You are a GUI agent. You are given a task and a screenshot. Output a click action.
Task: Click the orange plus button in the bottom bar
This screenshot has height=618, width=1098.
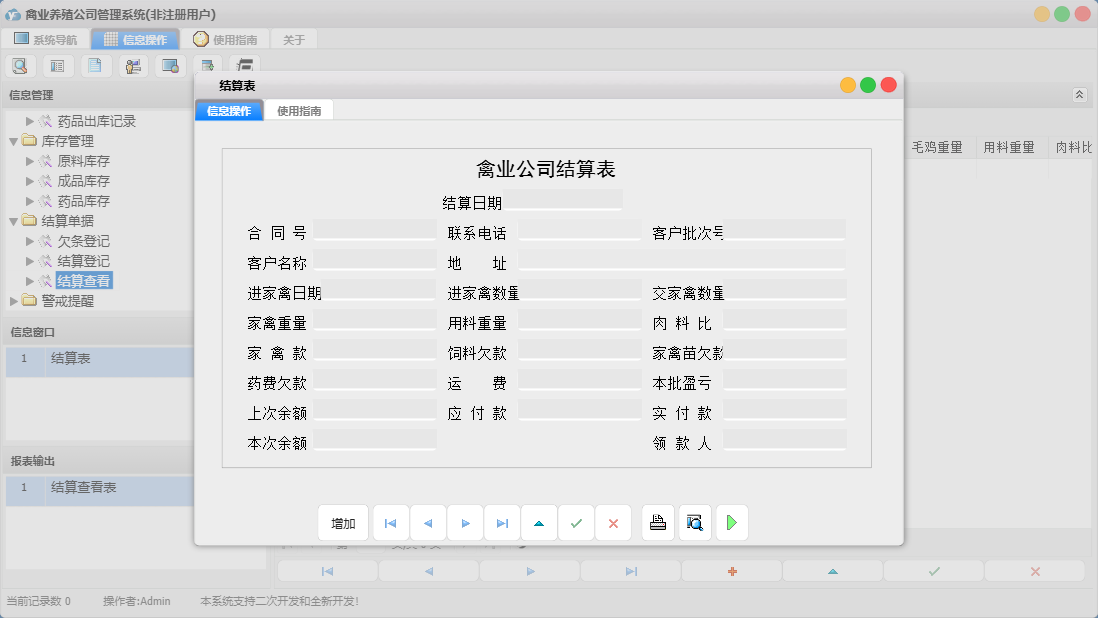[x=732, y=570]
